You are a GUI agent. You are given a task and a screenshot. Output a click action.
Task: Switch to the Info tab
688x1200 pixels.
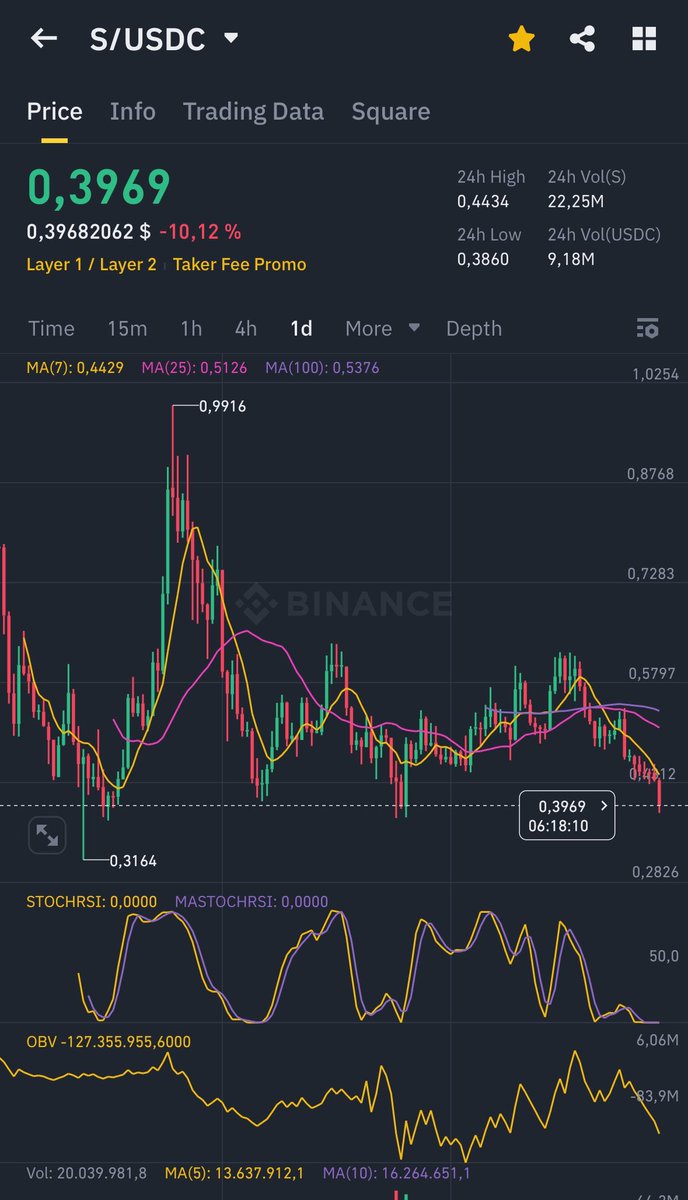point(133,111)
